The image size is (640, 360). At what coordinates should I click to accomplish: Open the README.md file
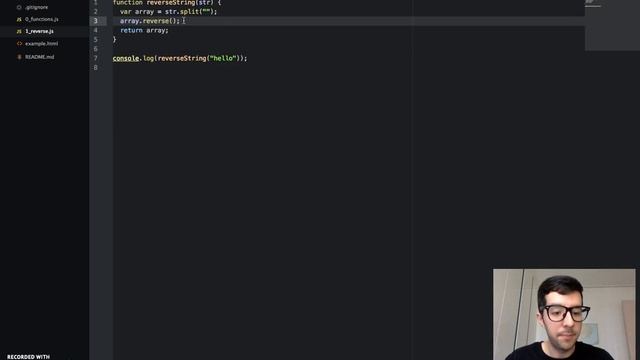tap(40, 57)
